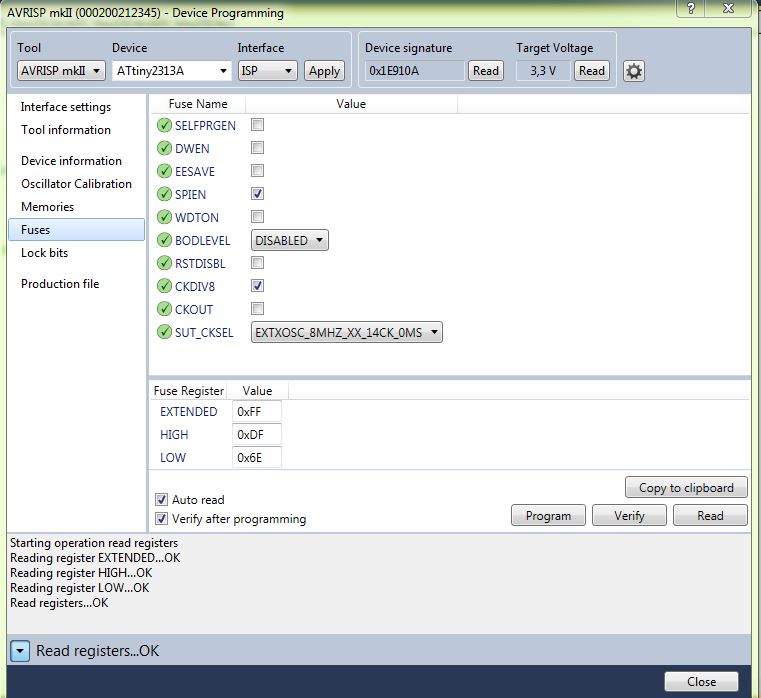The height and width of the screenshot is (698, 761).
Task: Click the WDTON green status checkmark icon
Action: [165, 217]
